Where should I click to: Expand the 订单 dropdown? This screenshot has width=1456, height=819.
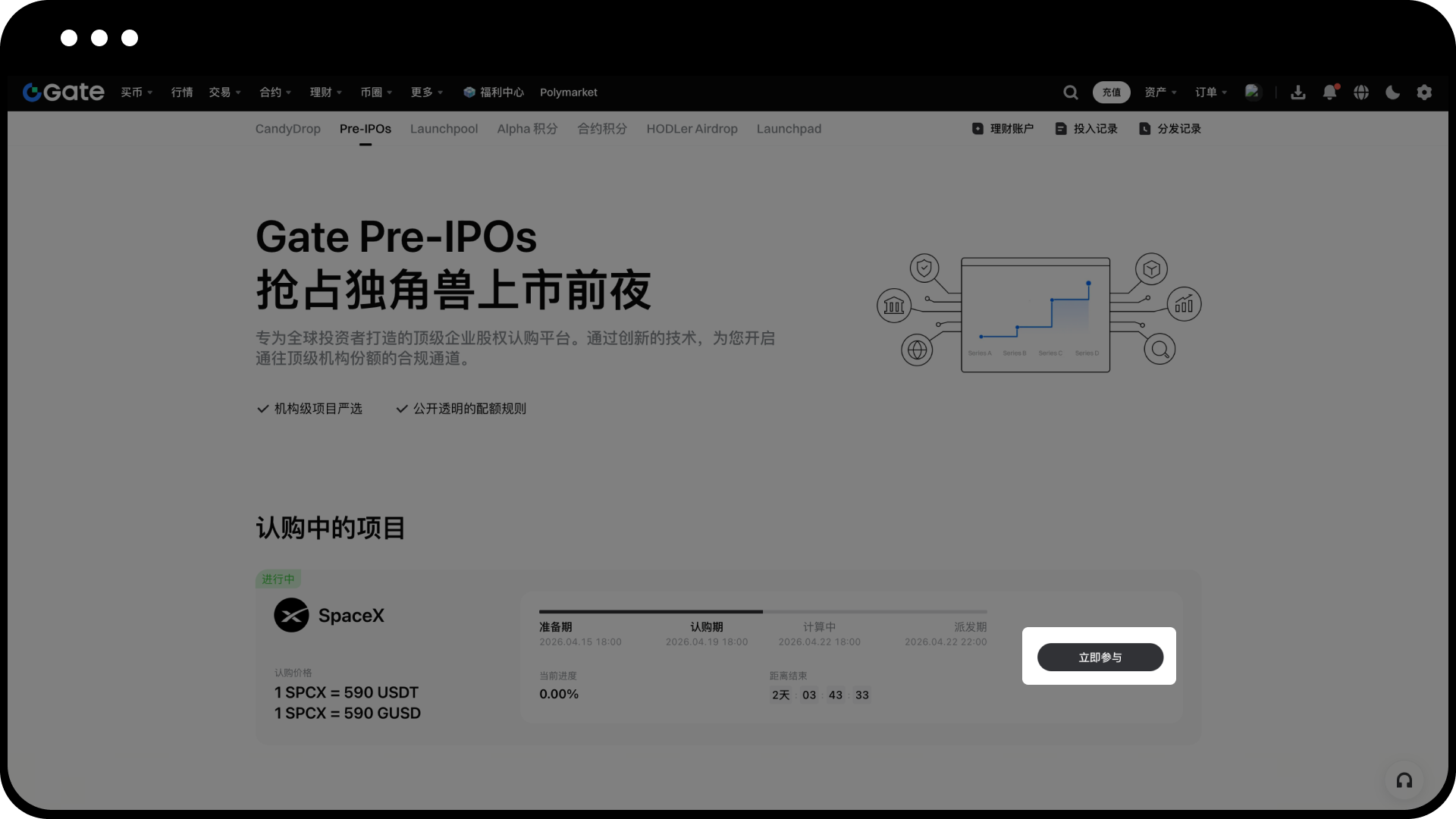pos(1210,93)
